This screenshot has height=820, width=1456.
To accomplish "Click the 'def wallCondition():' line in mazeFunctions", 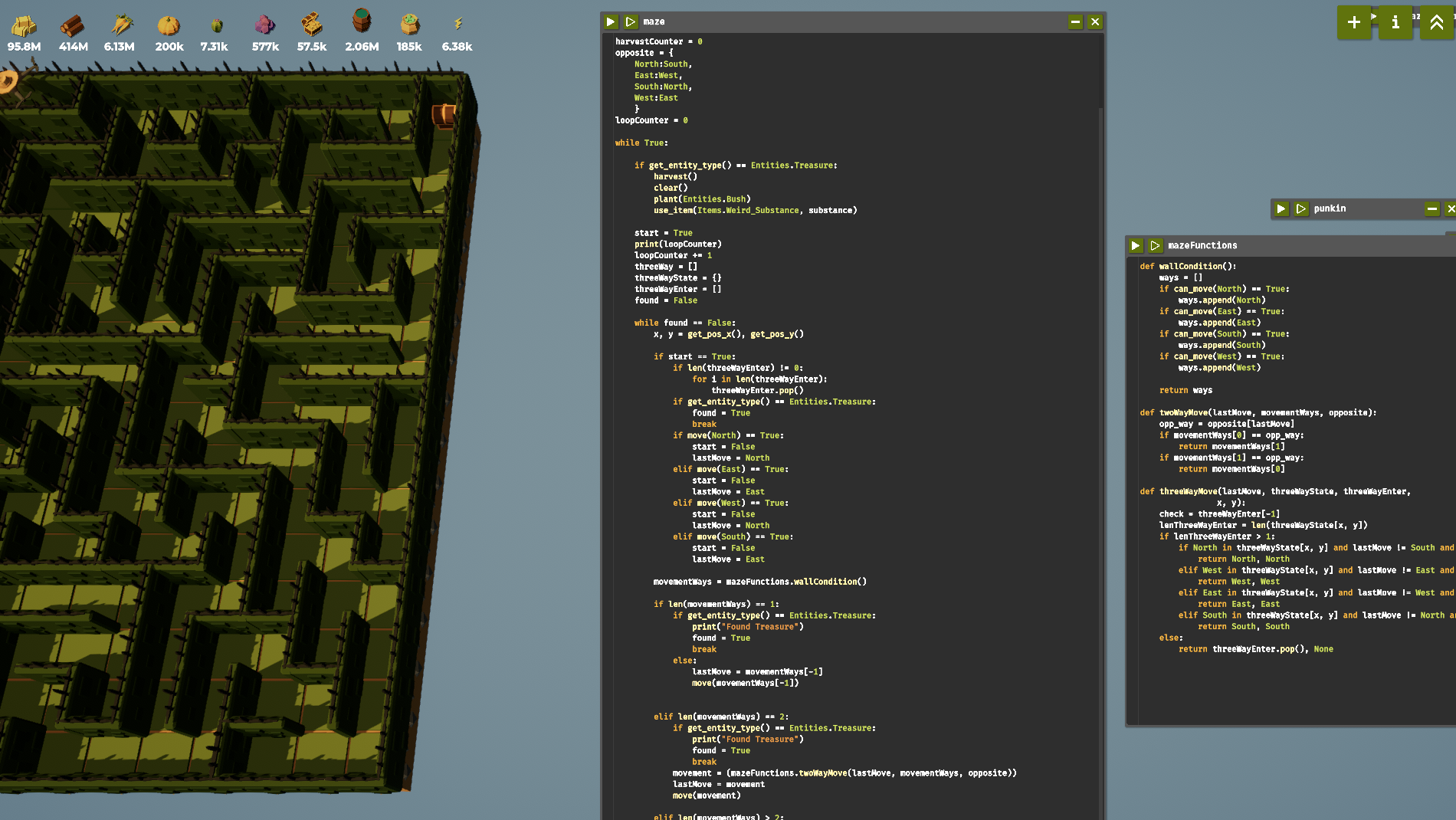I will (1188, 267).
